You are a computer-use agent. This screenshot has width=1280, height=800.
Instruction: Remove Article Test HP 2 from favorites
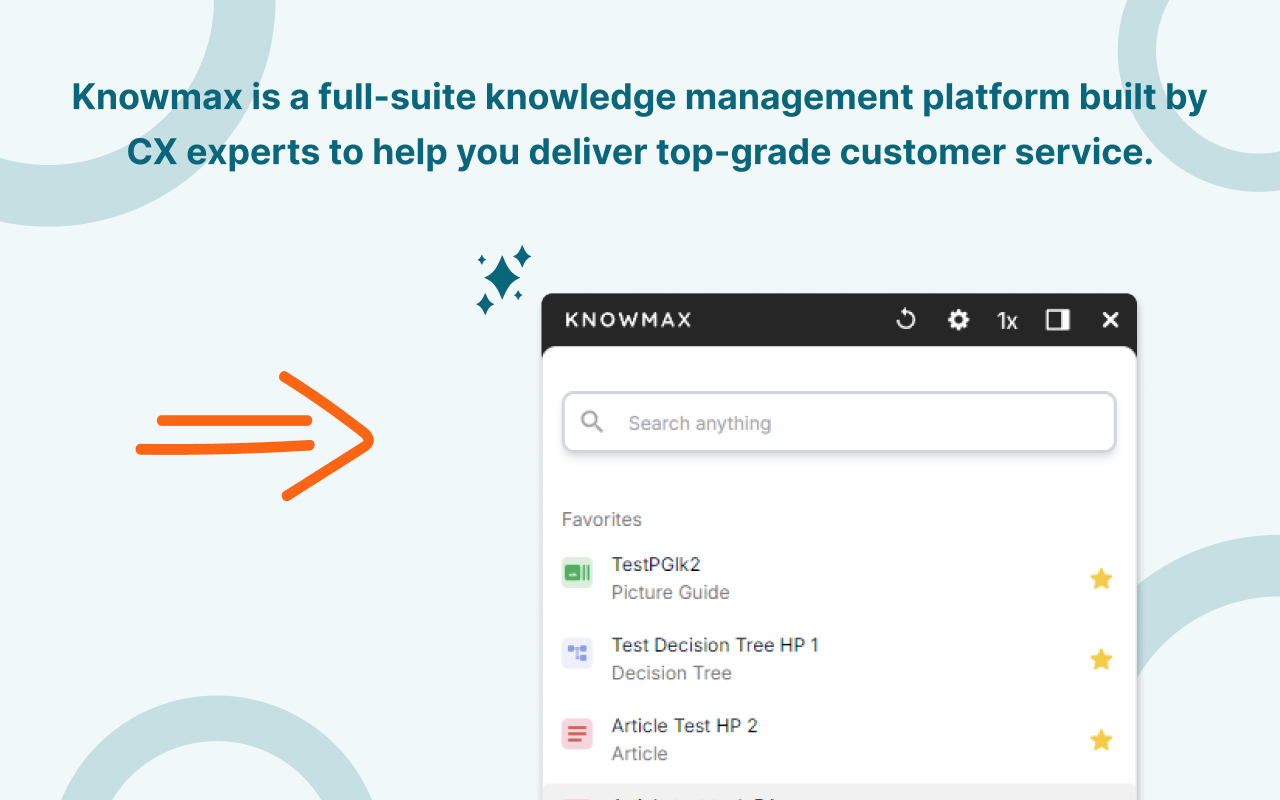(1101, 740)
